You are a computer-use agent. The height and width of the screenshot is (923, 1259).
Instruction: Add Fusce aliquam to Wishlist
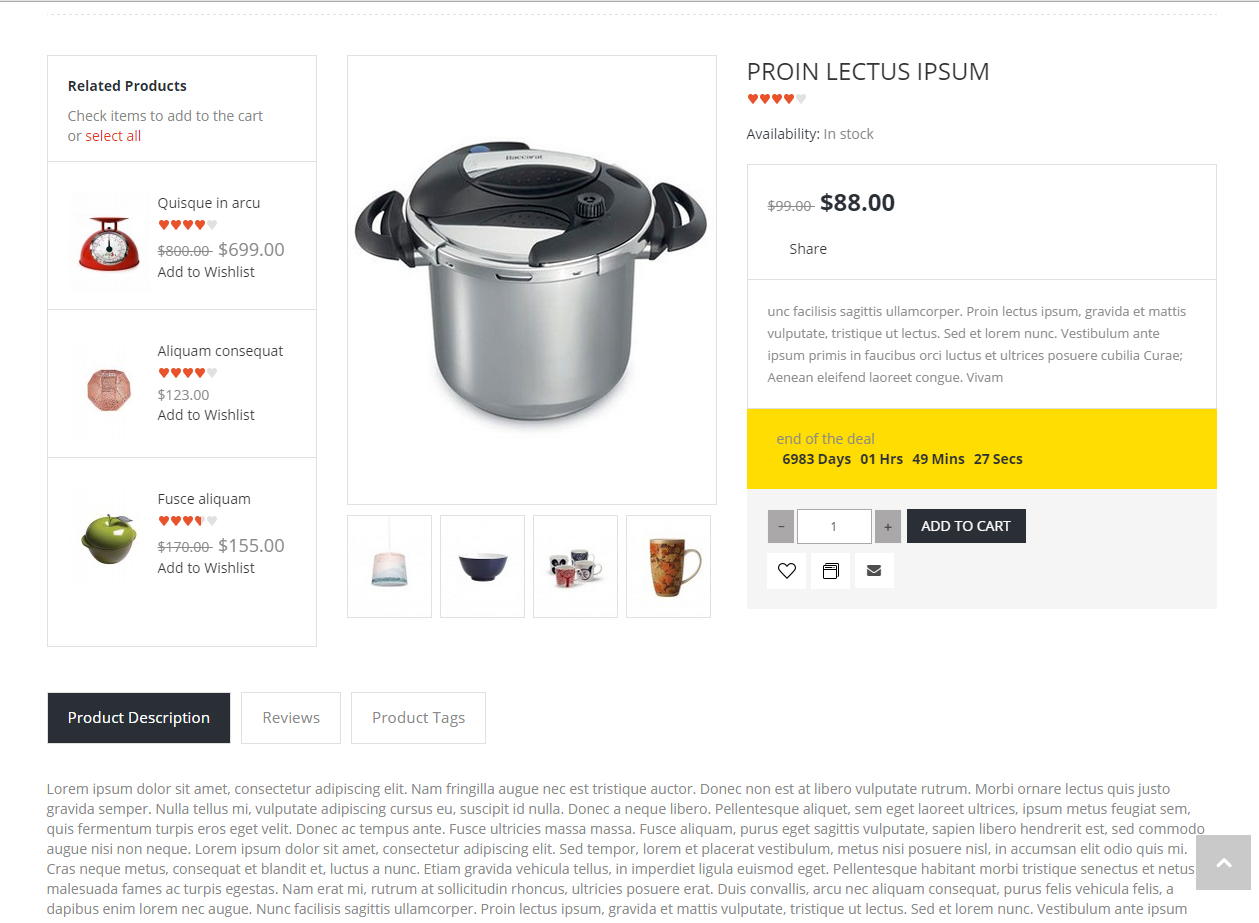point(206,568)
